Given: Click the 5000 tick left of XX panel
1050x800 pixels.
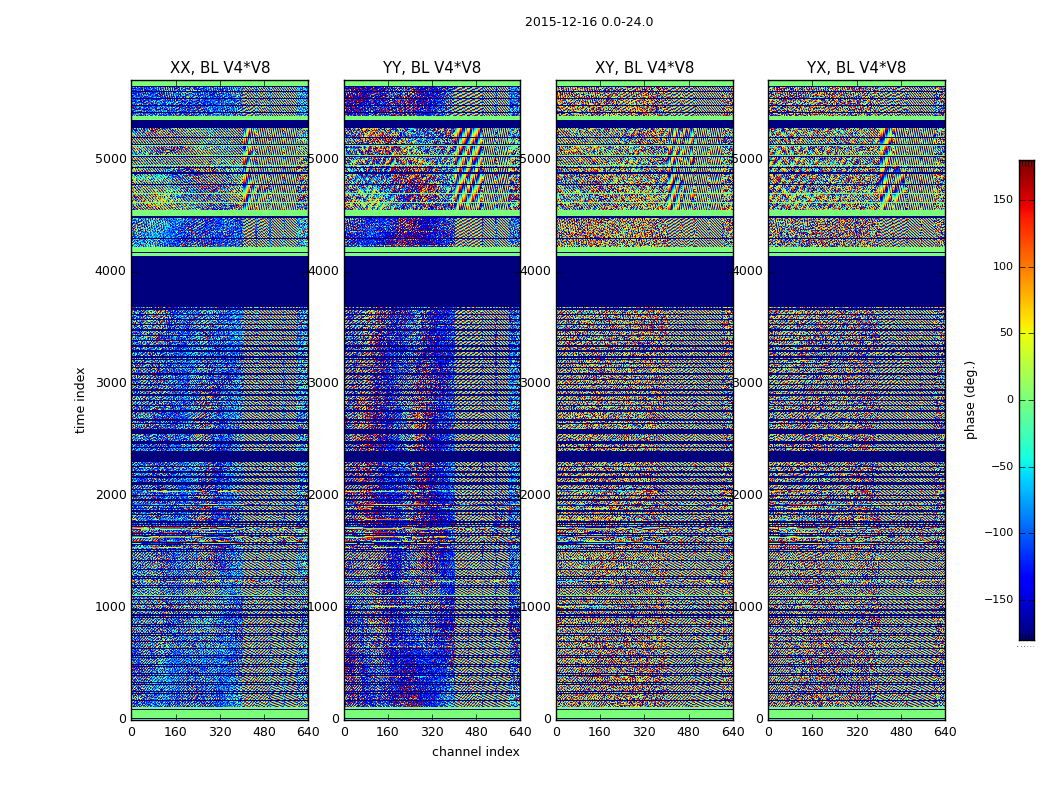Looking at the screenshot, I should pos(110,158).
